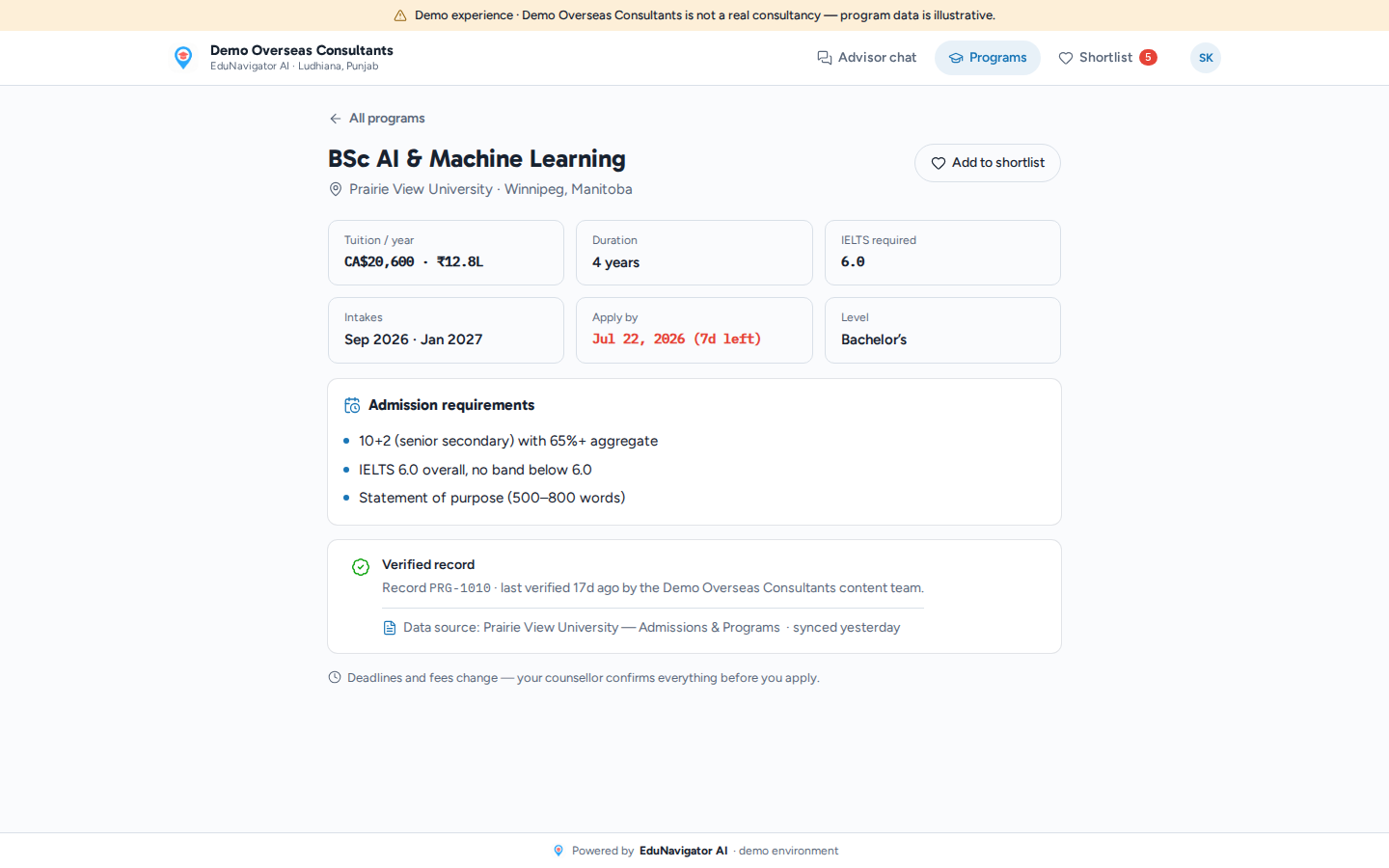Click the EduNavigator AI footer link
Viewport: 1389px width, 868px height.
[x=683, y=851]
